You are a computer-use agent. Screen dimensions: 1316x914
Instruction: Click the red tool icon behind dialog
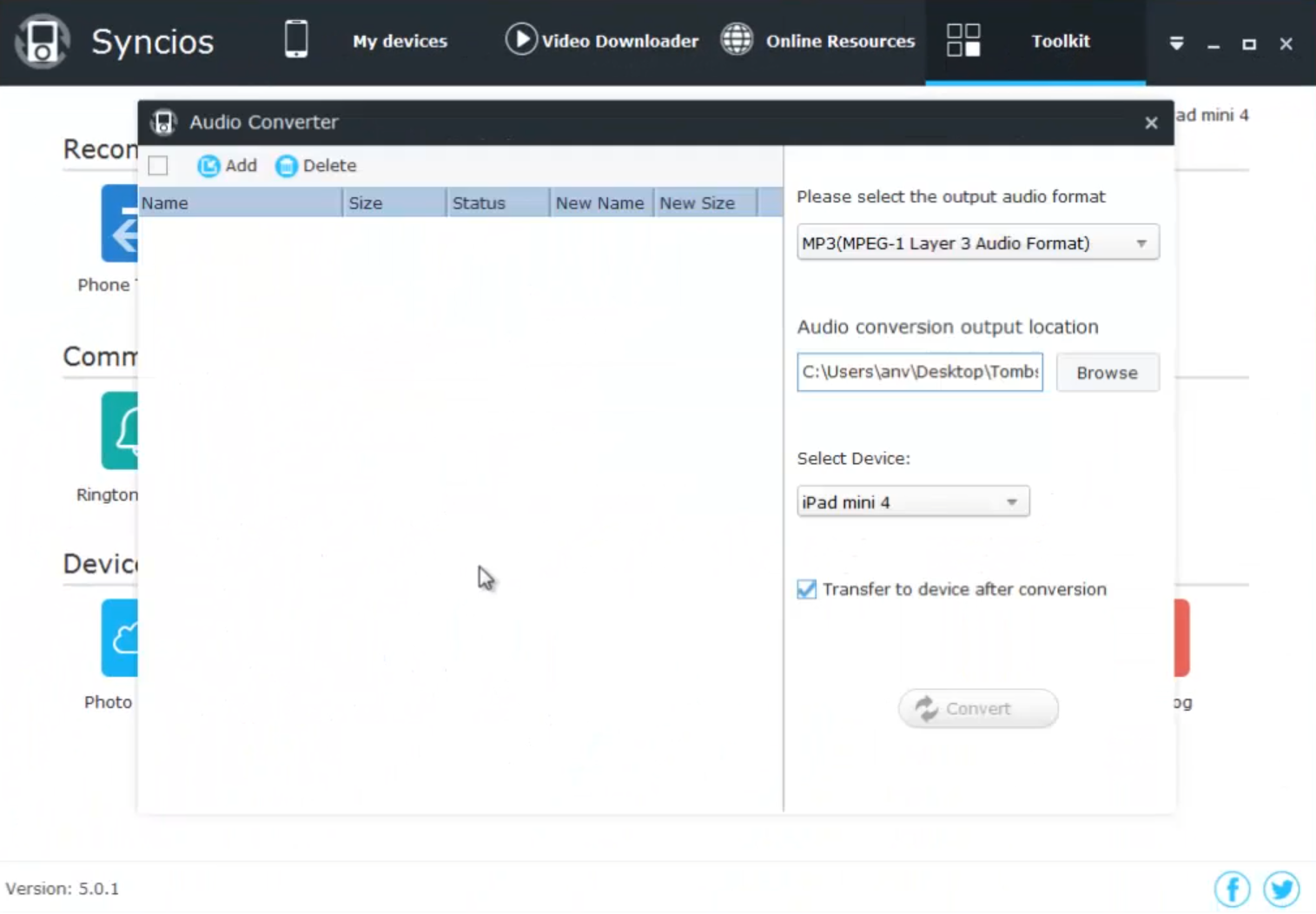[1181, 638]
